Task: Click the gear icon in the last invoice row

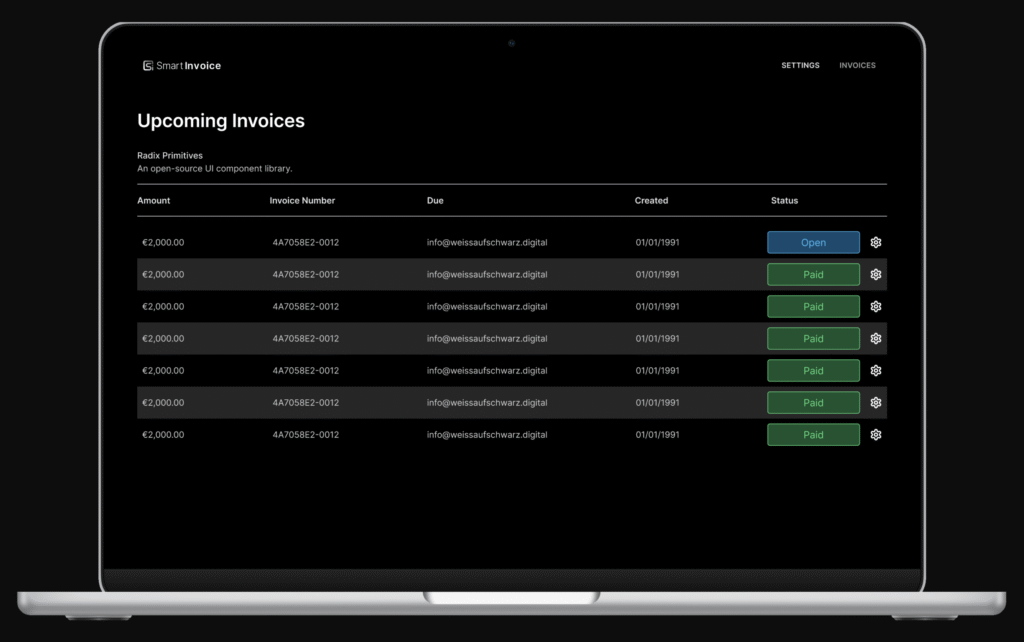Action: (x=876, y=435)
